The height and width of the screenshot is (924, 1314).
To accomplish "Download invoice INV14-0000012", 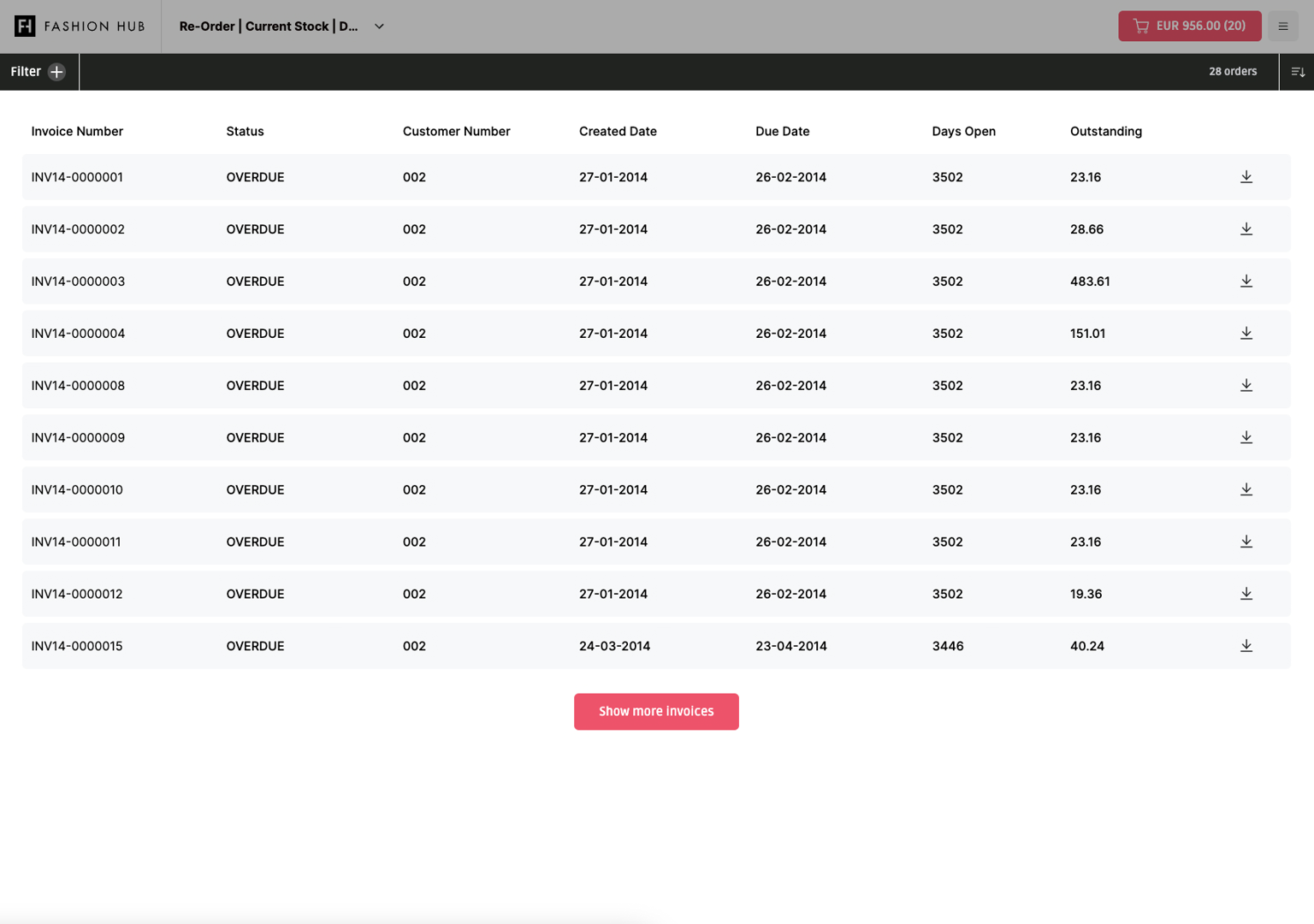I will 1246,594.
